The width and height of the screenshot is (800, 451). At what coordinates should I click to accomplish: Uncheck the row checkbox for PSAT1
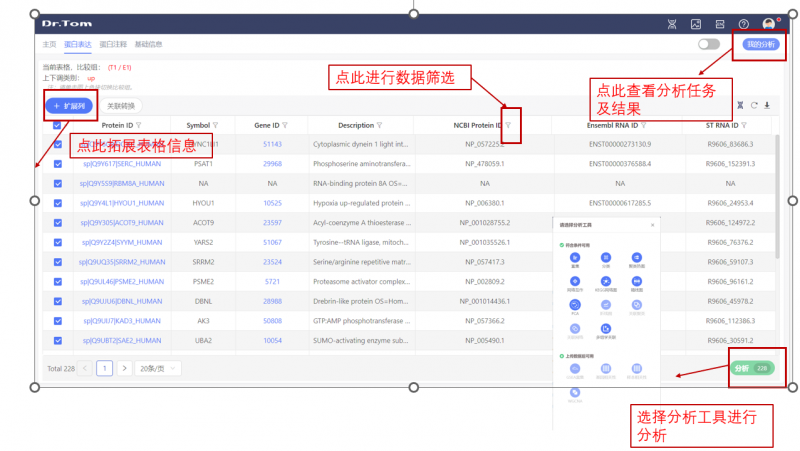(x=57, y=164)
